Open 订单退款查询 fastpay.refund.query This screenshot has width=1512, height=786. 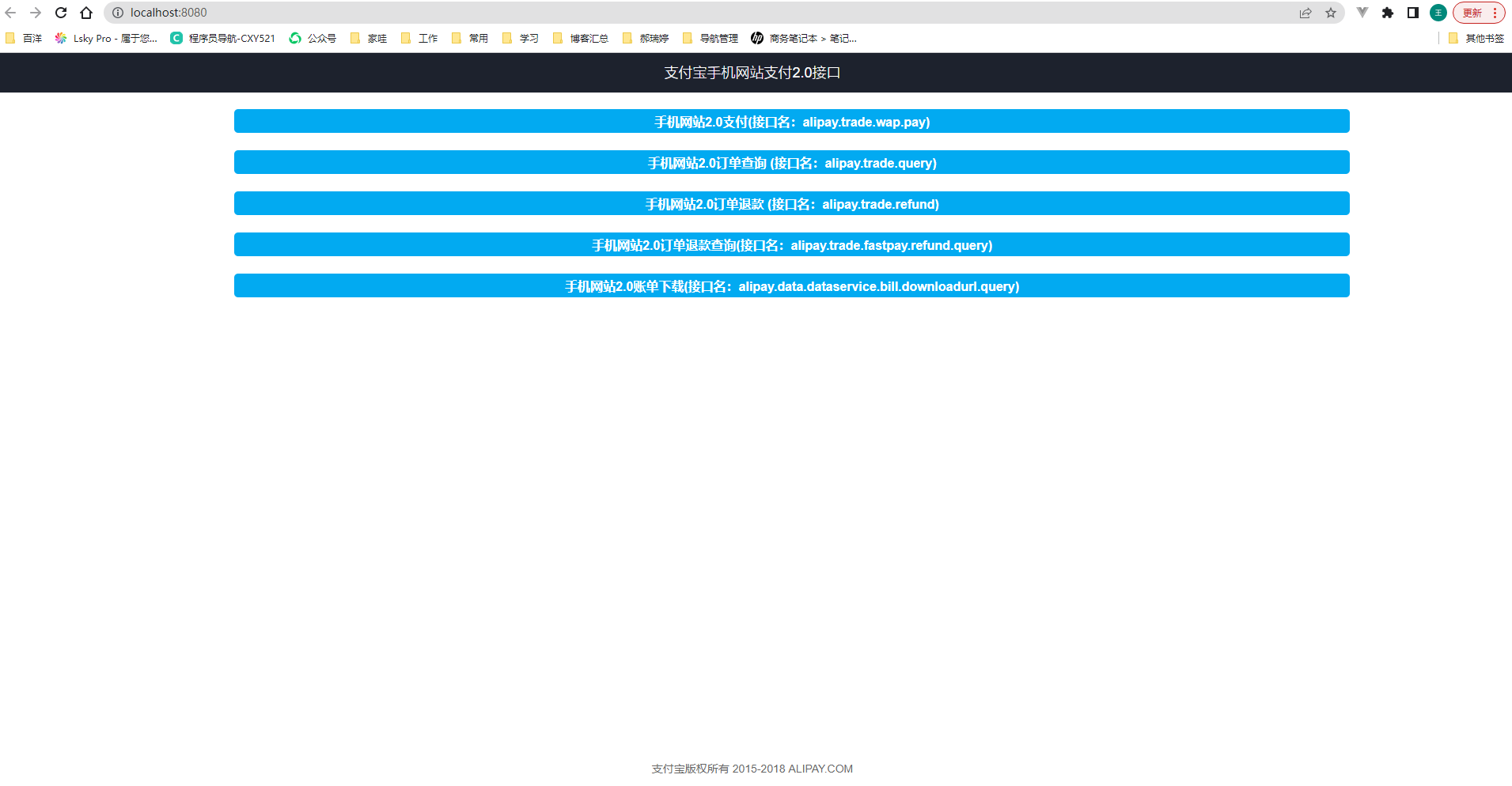click(x=792, y=244)
